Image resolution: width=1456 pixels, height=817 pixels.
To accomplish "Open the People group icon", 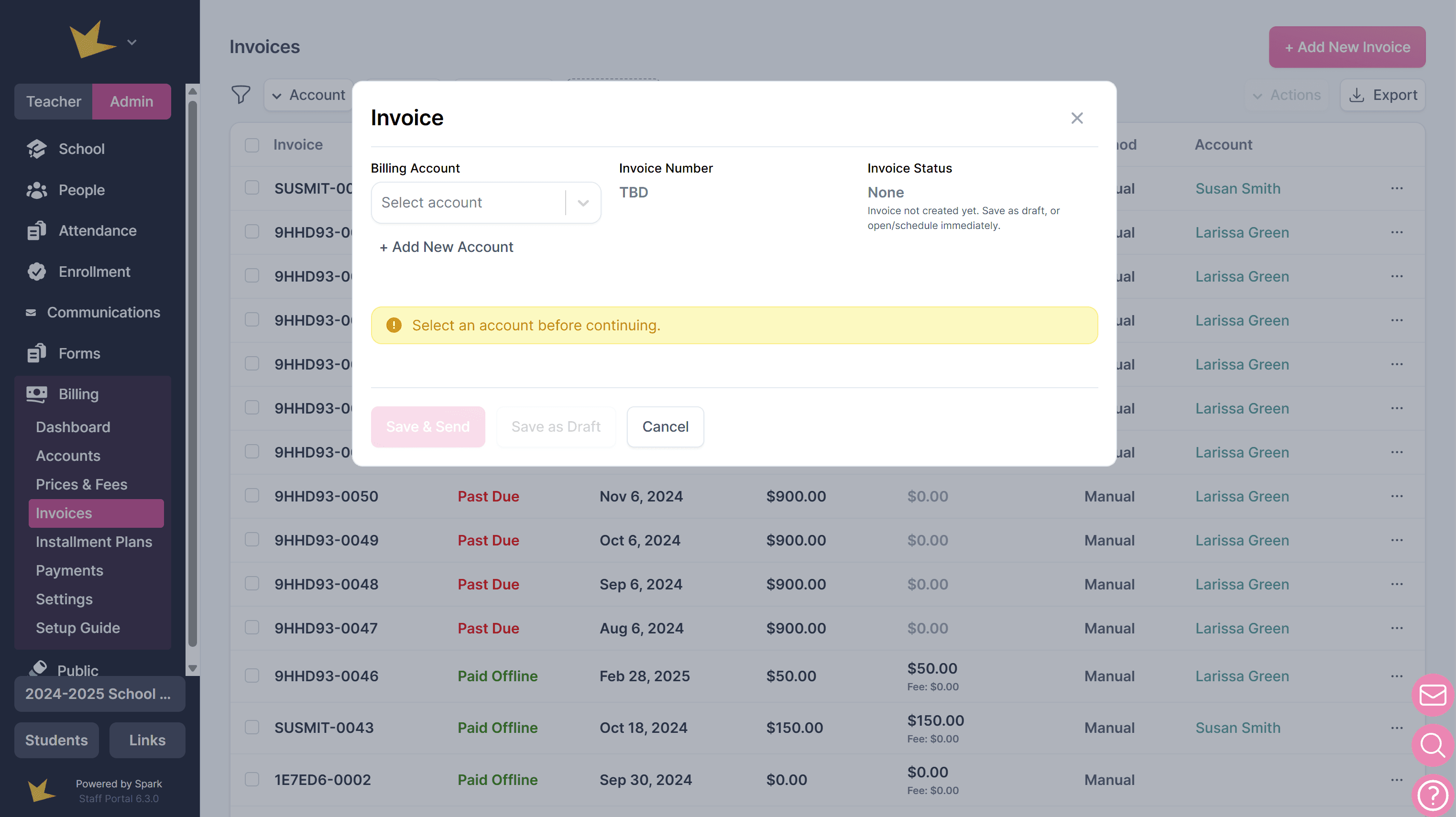I will point(37,190).
